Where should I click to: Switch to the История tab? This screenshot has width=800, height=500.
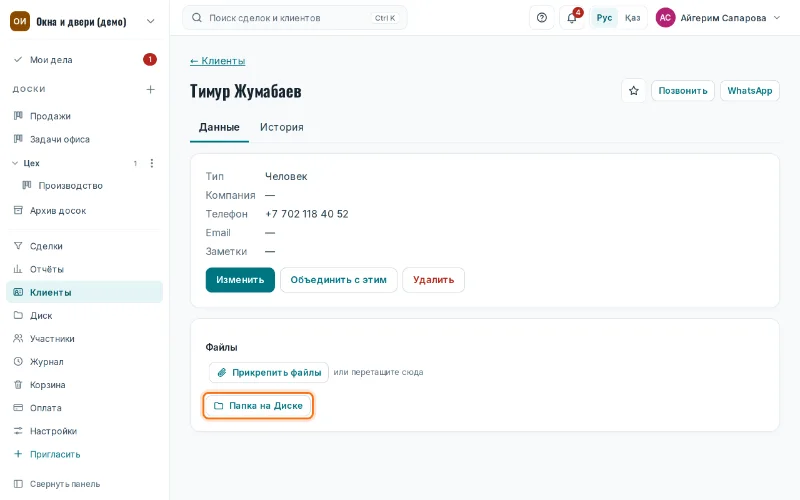[282, 127]
